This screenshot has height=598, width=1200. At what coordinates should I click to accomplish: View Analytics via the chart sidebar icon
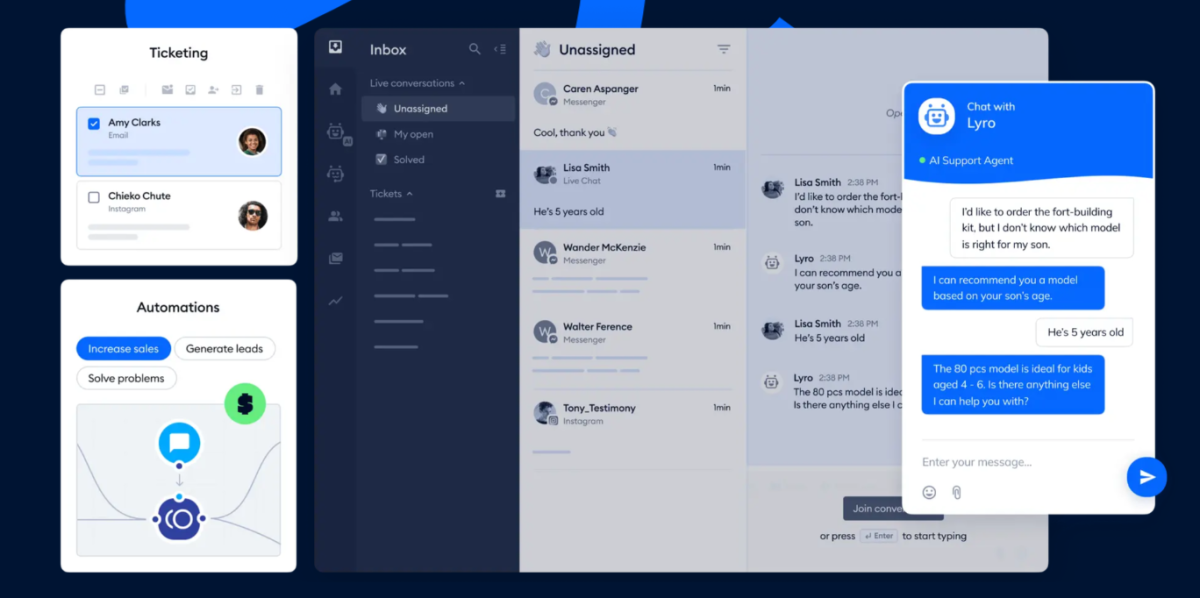336,298
